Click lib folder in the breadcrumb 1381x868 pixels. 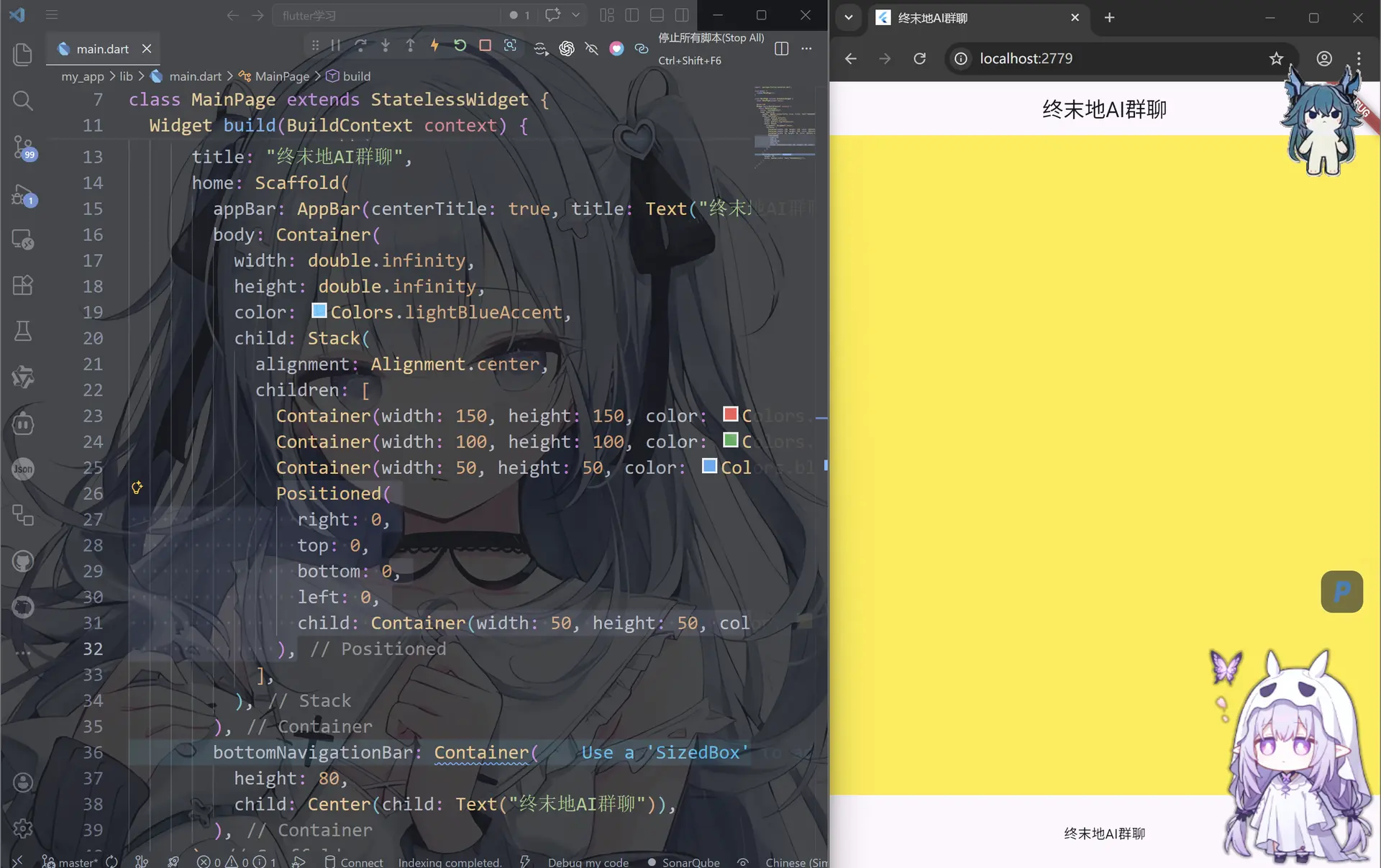[x=126, y=76]
